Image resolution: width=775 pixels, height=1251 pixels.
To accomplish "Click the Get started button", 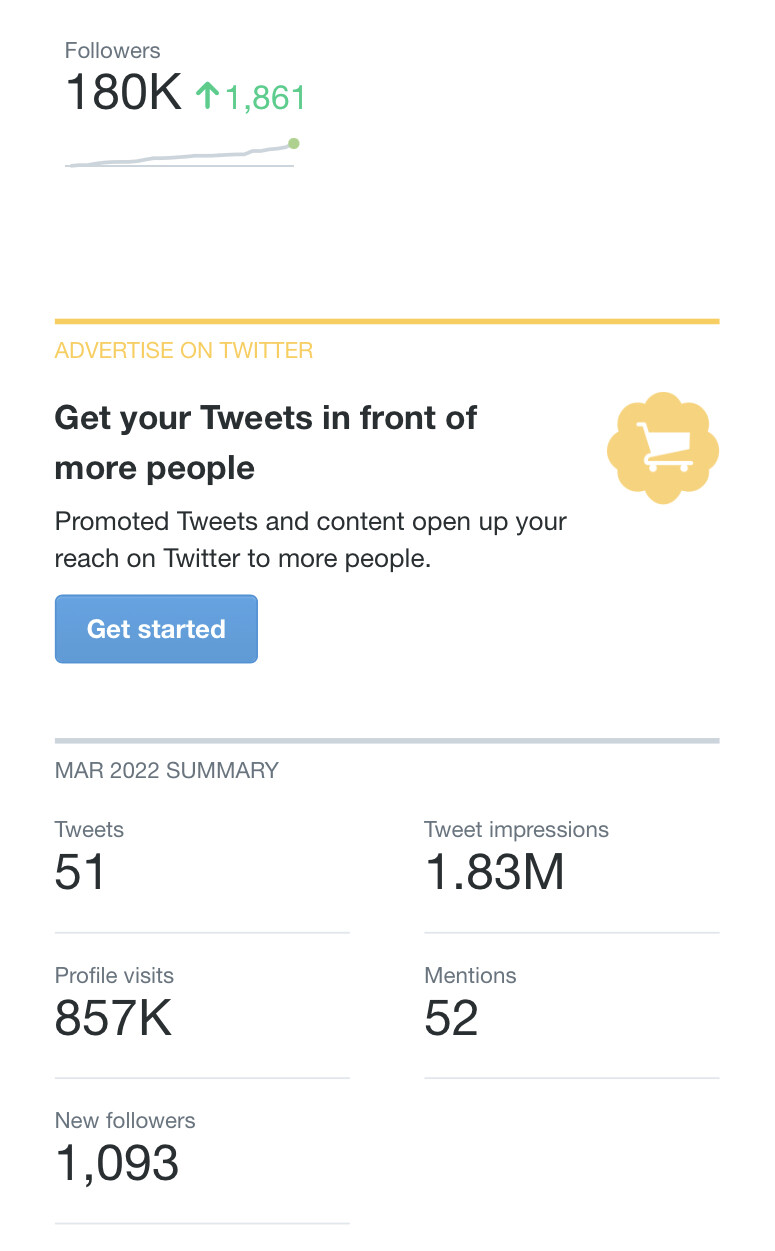I will click(x=156, y=629).
